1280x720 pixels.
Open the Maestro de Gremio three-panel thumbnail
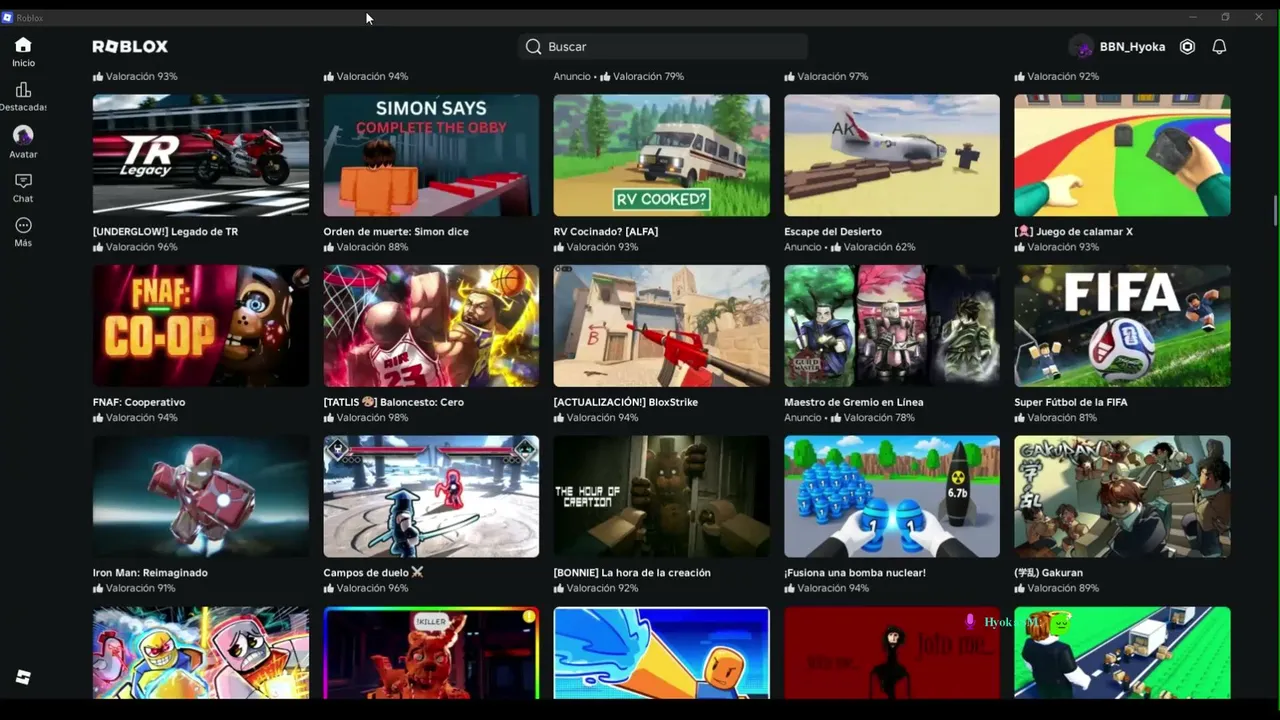tap(892, 326)
